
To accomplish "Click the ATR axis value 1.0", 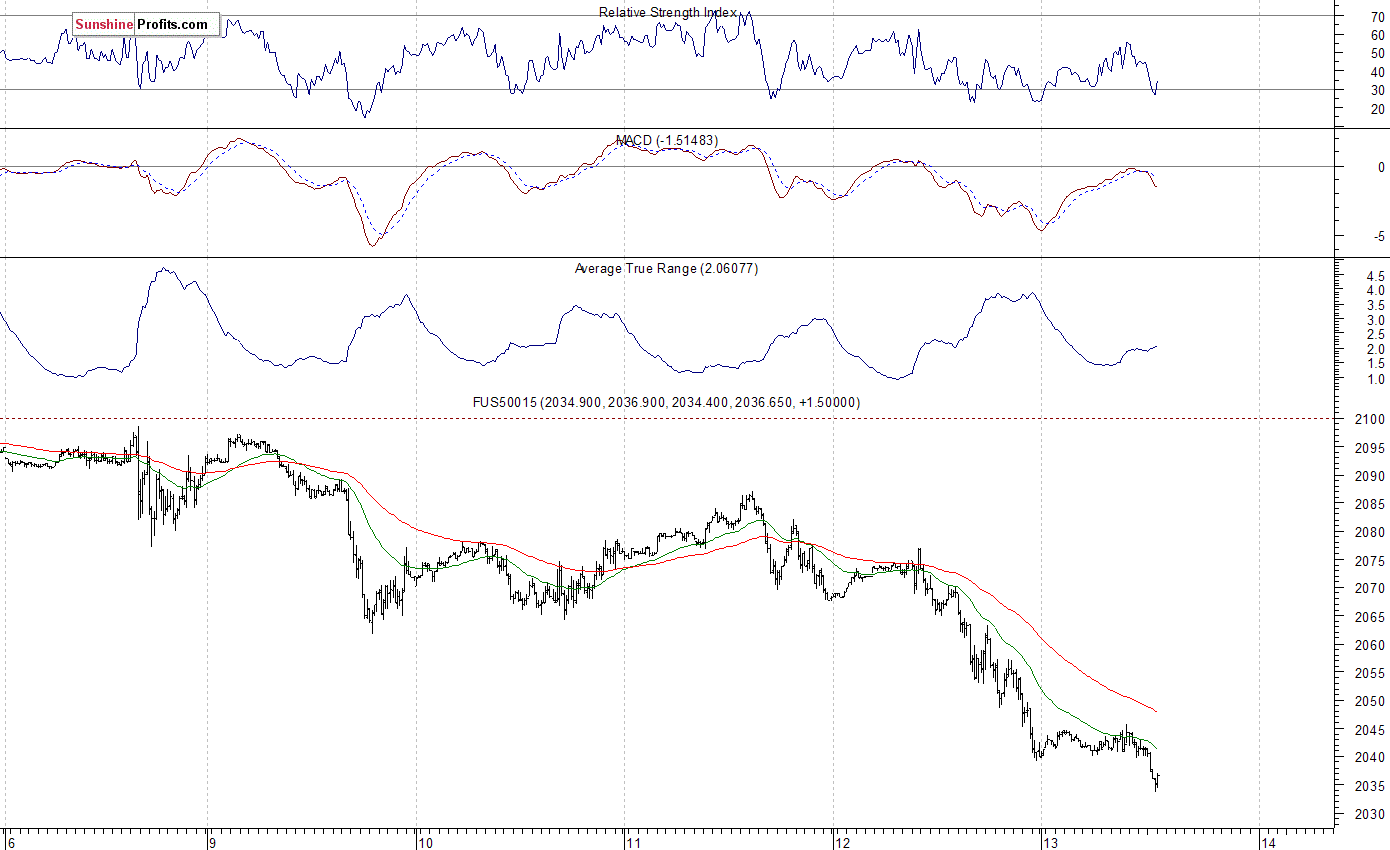I will tap(1375, 380).
